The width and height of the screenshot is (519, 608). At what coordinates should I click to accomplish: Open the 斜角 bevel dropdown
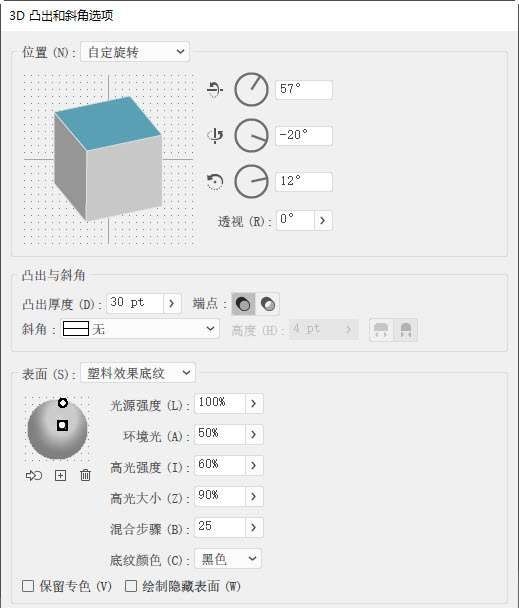pyautogui.click(x=140, y=329)
